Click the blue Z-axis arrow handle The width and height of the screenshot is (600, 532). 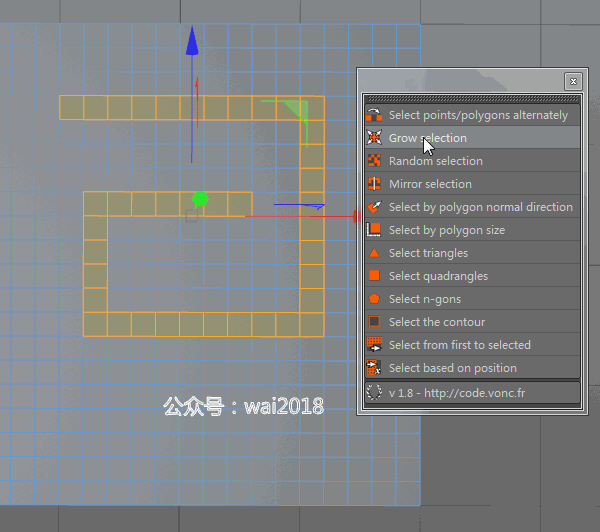(x=192, y=41)
